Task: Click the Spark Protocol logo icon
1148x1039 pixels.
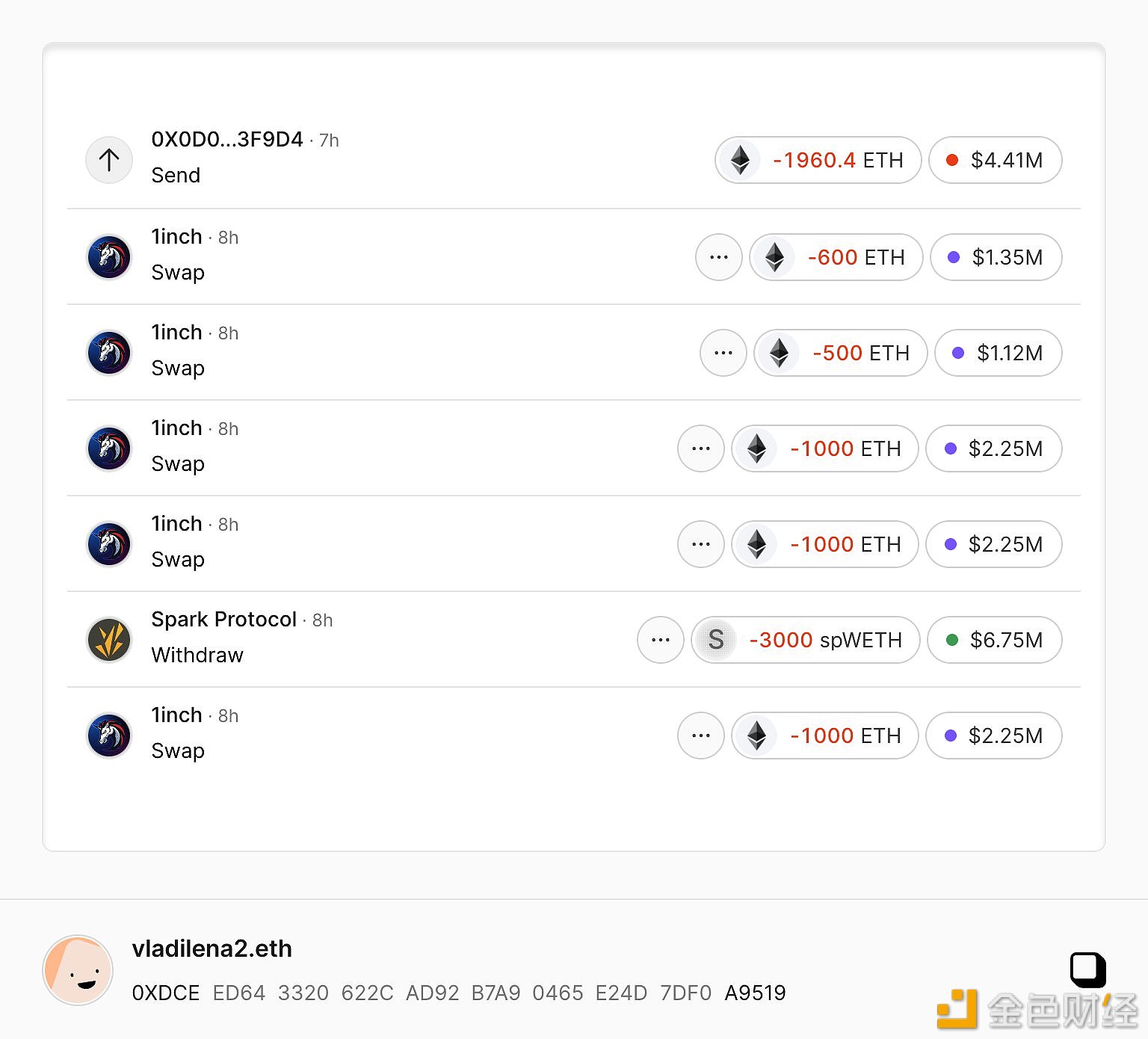Action: [x=109, y=640]
